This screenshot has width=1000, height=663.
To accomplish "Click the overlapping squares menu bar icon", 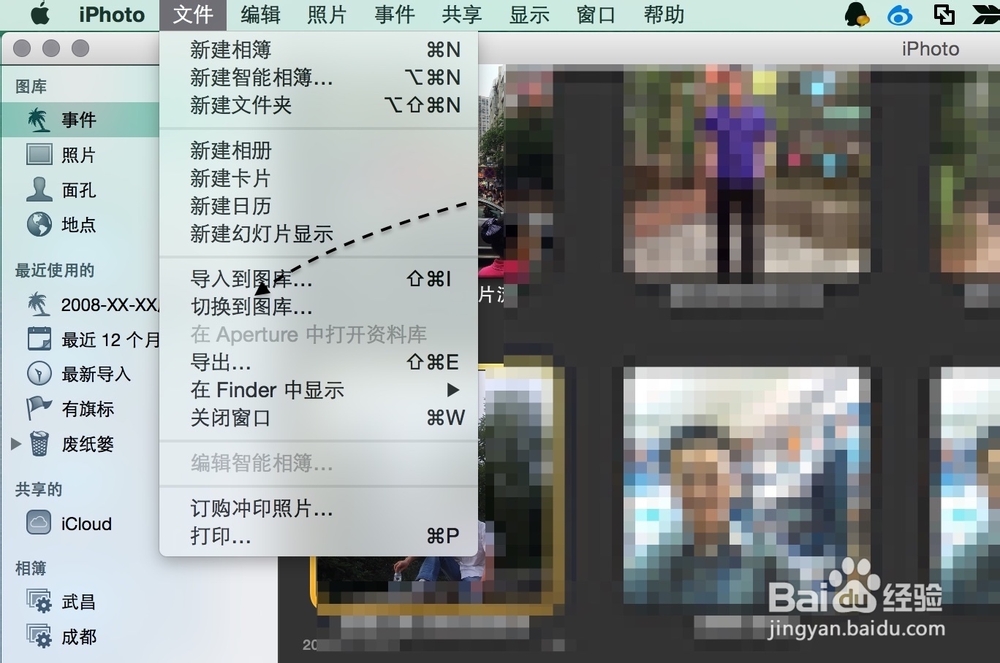I will [x=944, y=14].
